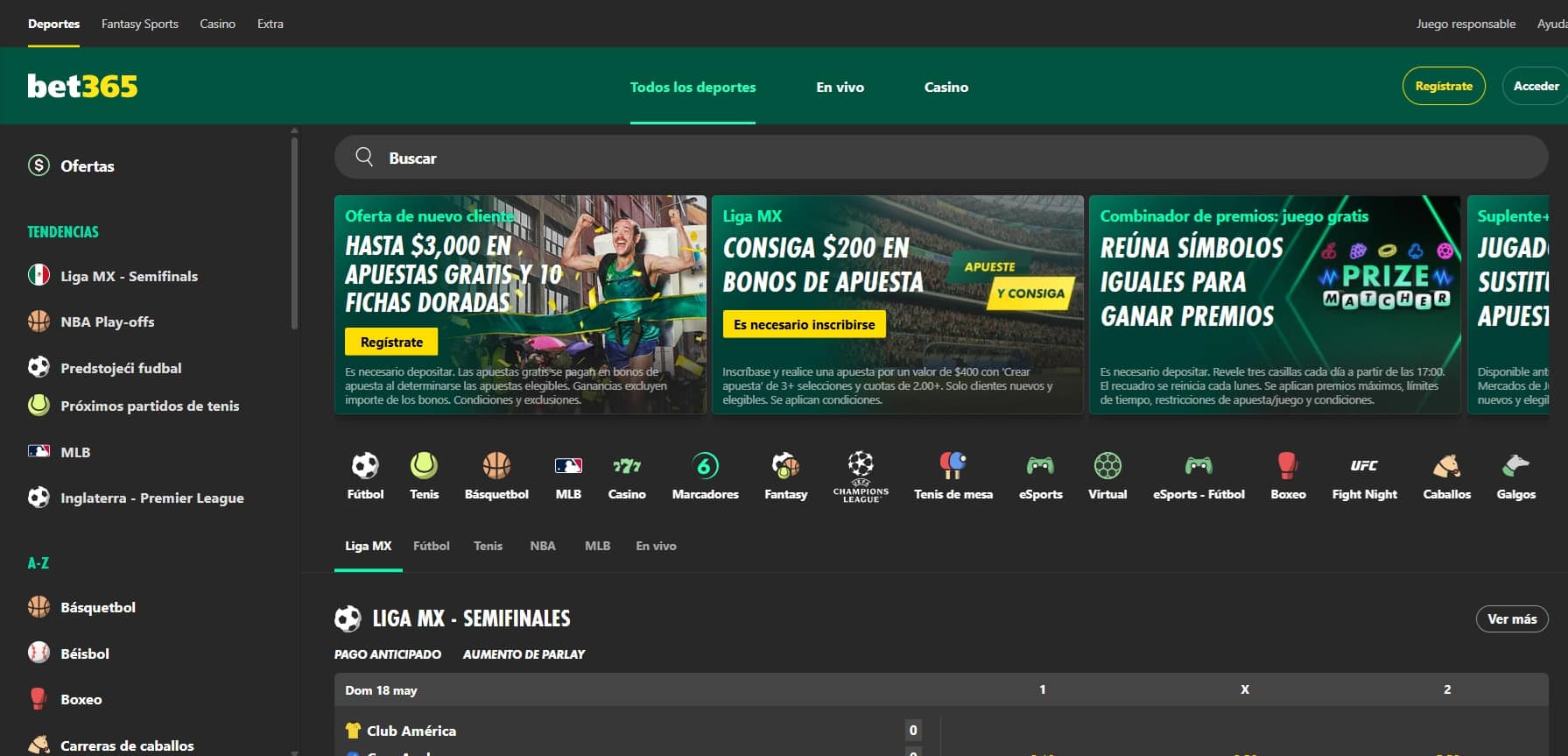1568x756 pixels.
Task: Select the Boxeo glove icon in carousel
Action: (1287, 466)
